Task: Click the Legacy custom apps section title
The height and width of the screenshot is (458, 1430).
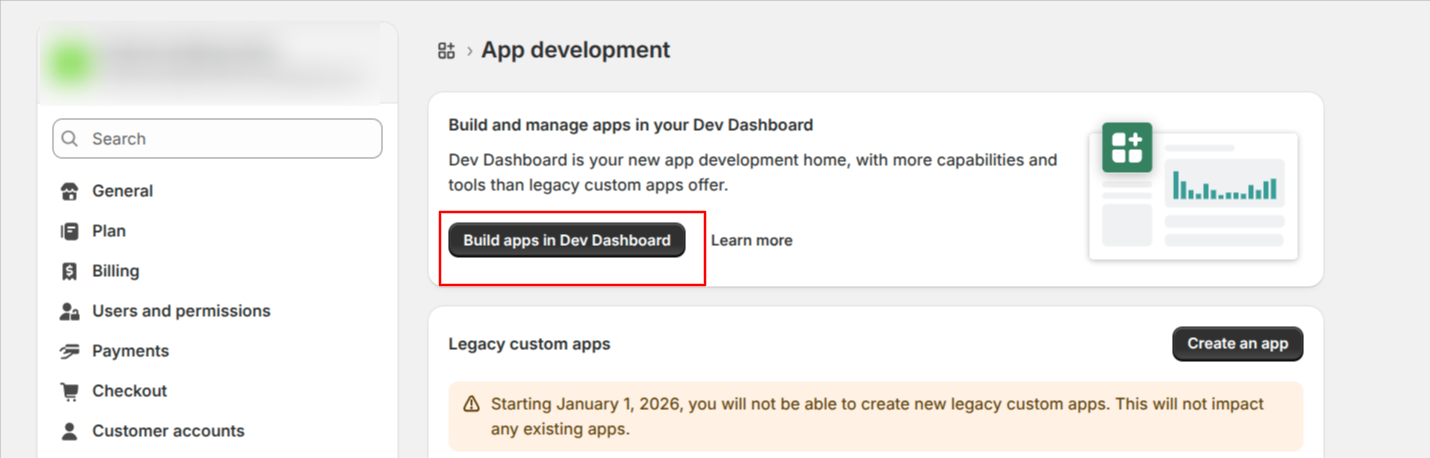Action: click(529, 344)
